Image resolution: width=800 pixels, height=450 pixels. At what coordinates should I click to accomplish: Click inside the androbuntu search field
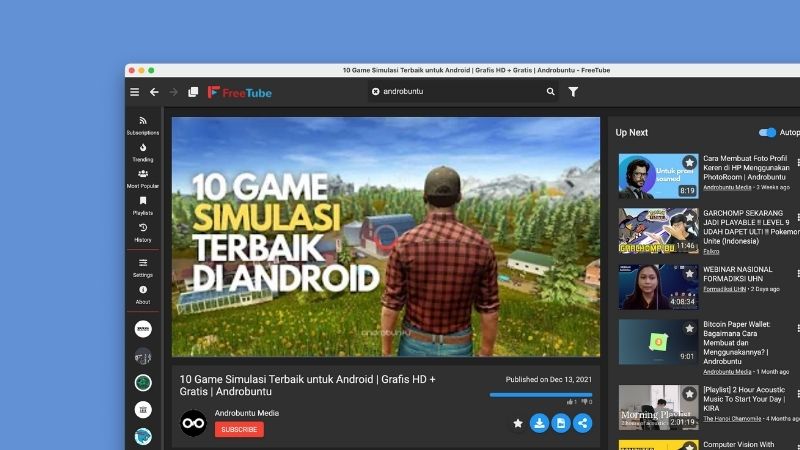(x=462, y=91)
